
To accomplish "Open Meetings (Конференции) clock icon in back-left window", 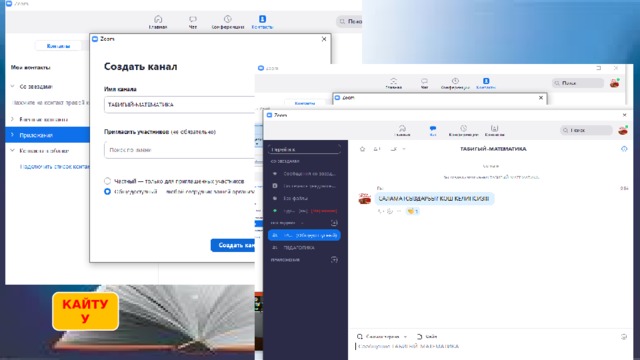I will 228,22.
